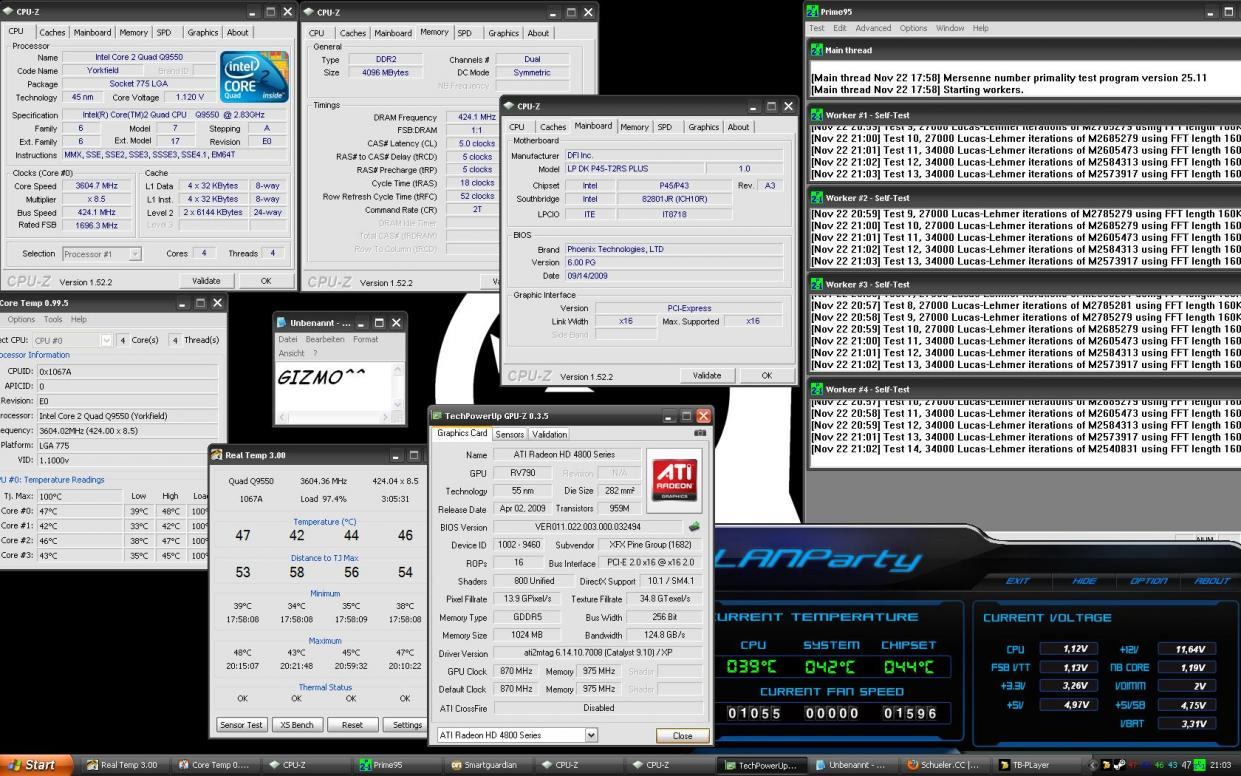Click the XS Bench button in Real Temp

296,724
